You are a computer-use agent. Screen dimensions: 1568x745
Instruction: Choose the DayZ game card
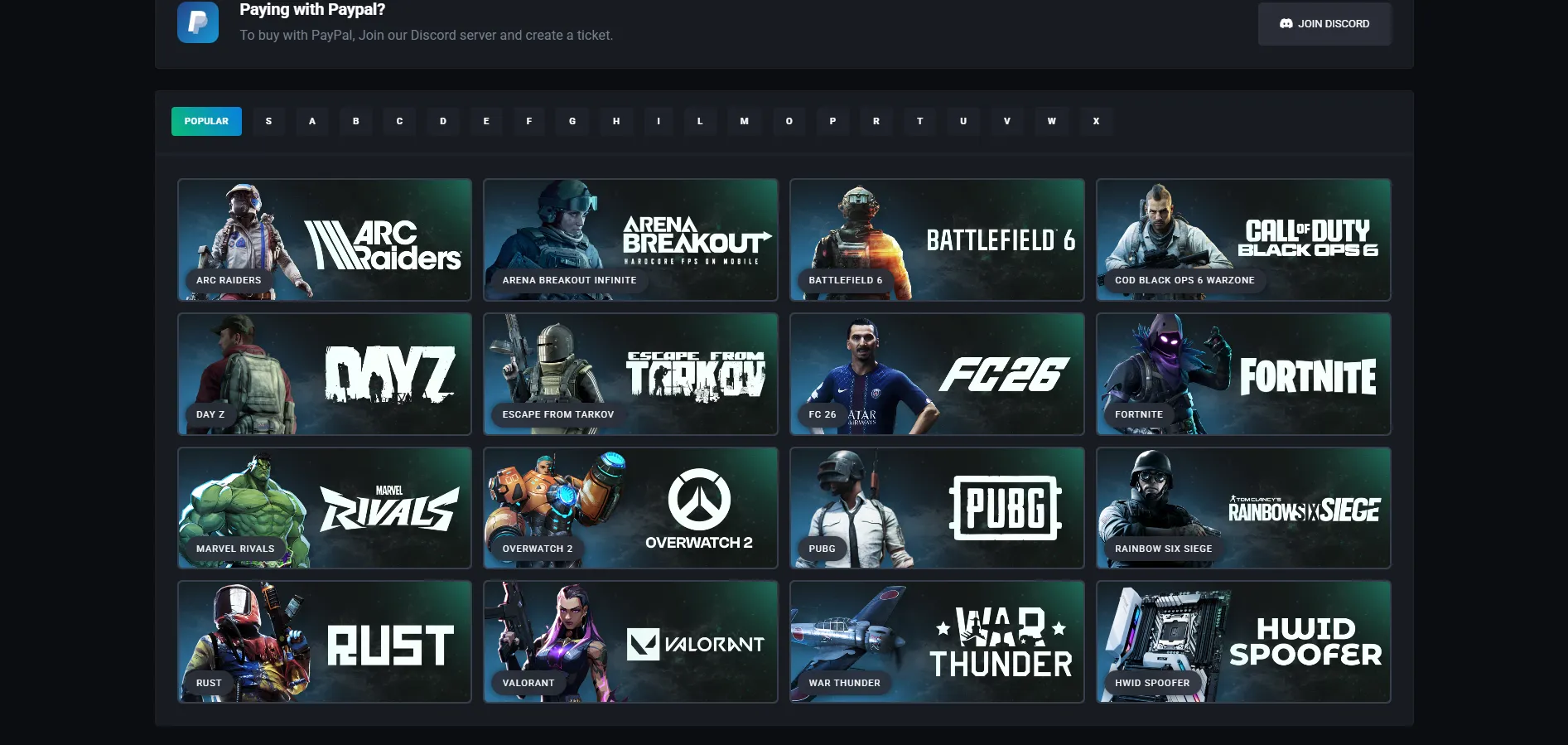coord(325,374)
